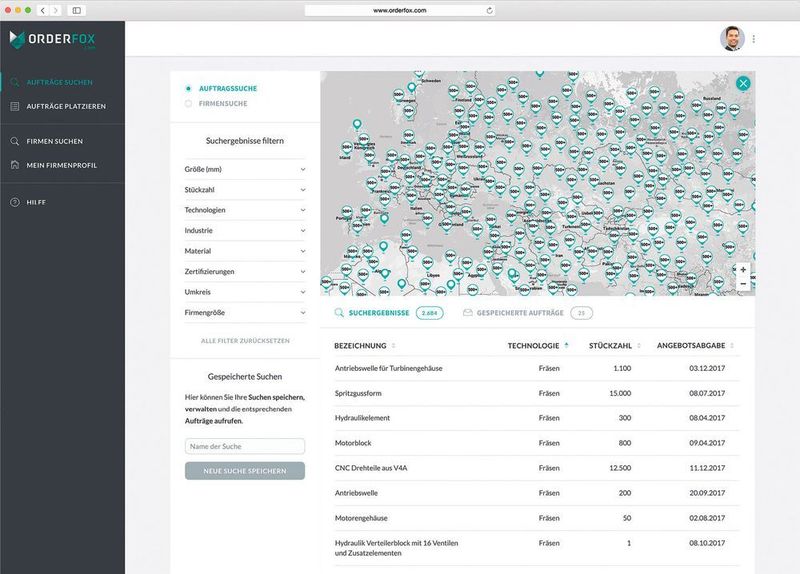800x574 pixels.
Task: Click the Name der Suche field
Action: click(245, 446)
